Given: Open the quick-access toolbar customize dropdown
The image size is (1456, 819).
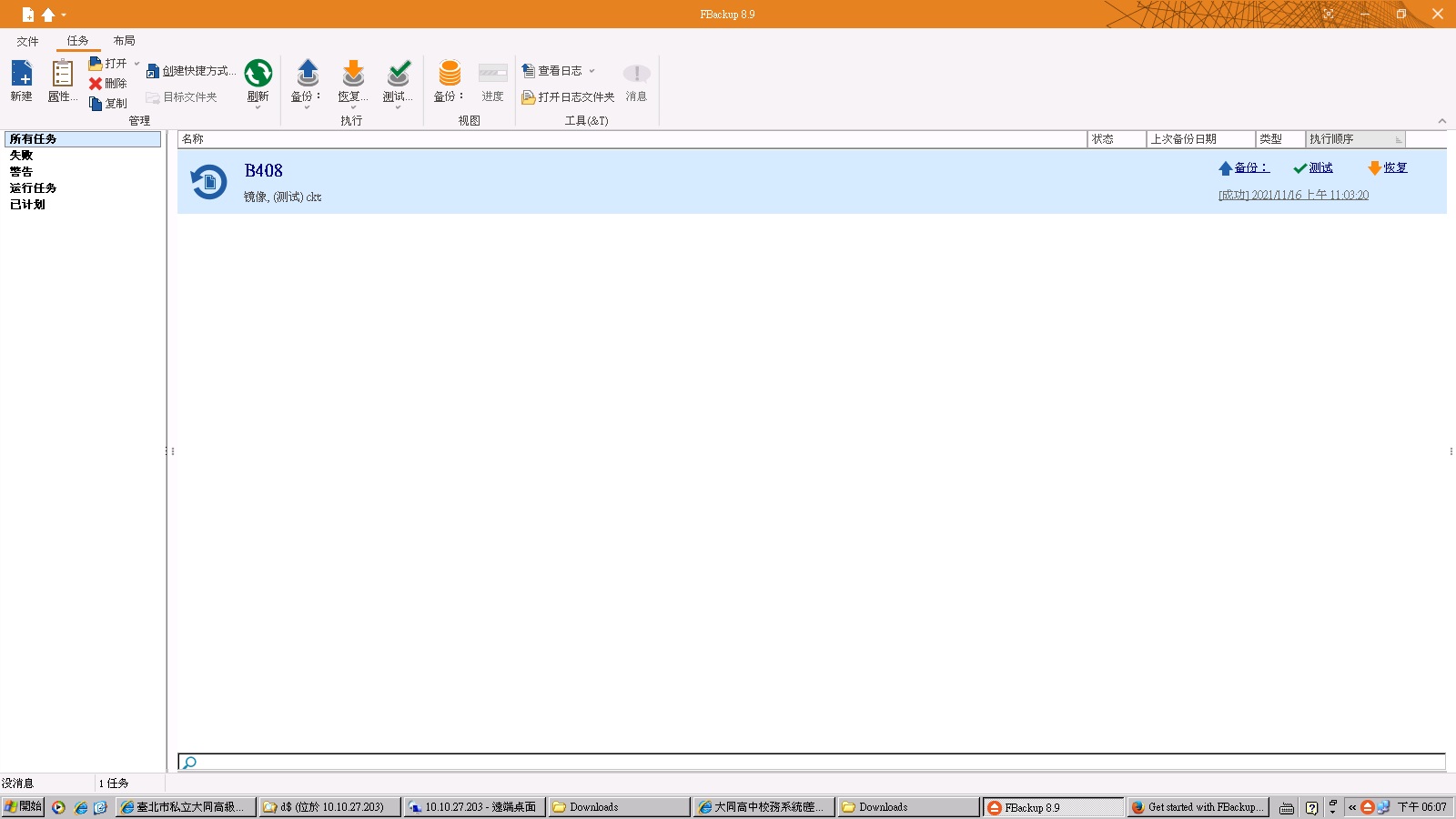Looking at the screenshot, I should tap(64, 15).
